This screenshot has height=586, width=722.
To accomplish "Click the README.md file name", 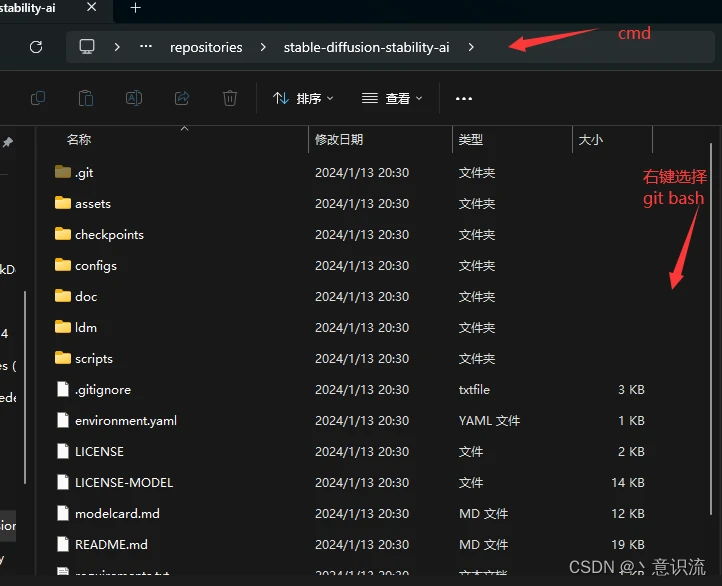I will [x=111, y=545].
